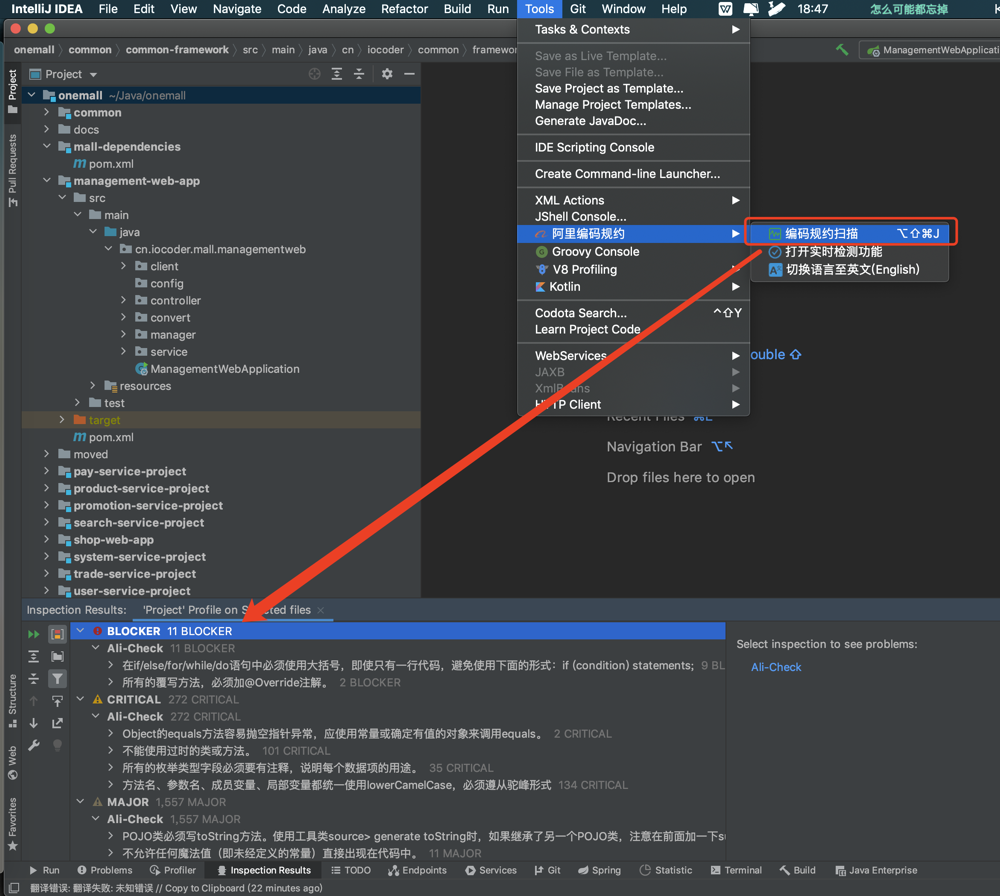
Task: Toggle Group by Severity icon in inspection toolbar
Action: point(57,634)
